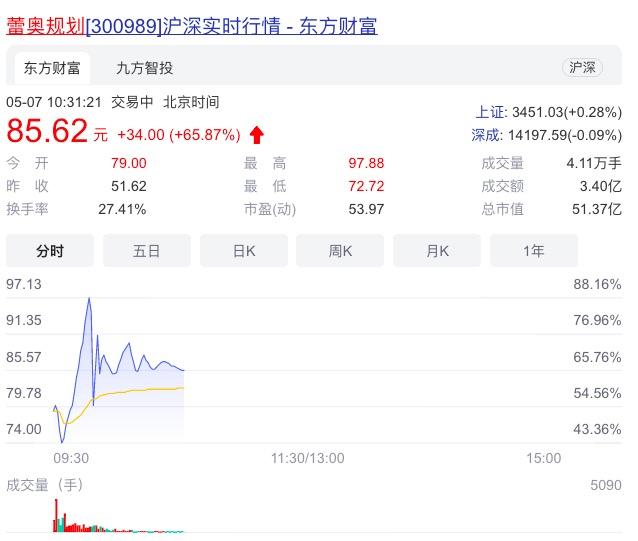Viewport: 638px width, 541px height.
Task: Click the red up arrow icon
Action: click(x=257, y=135)
